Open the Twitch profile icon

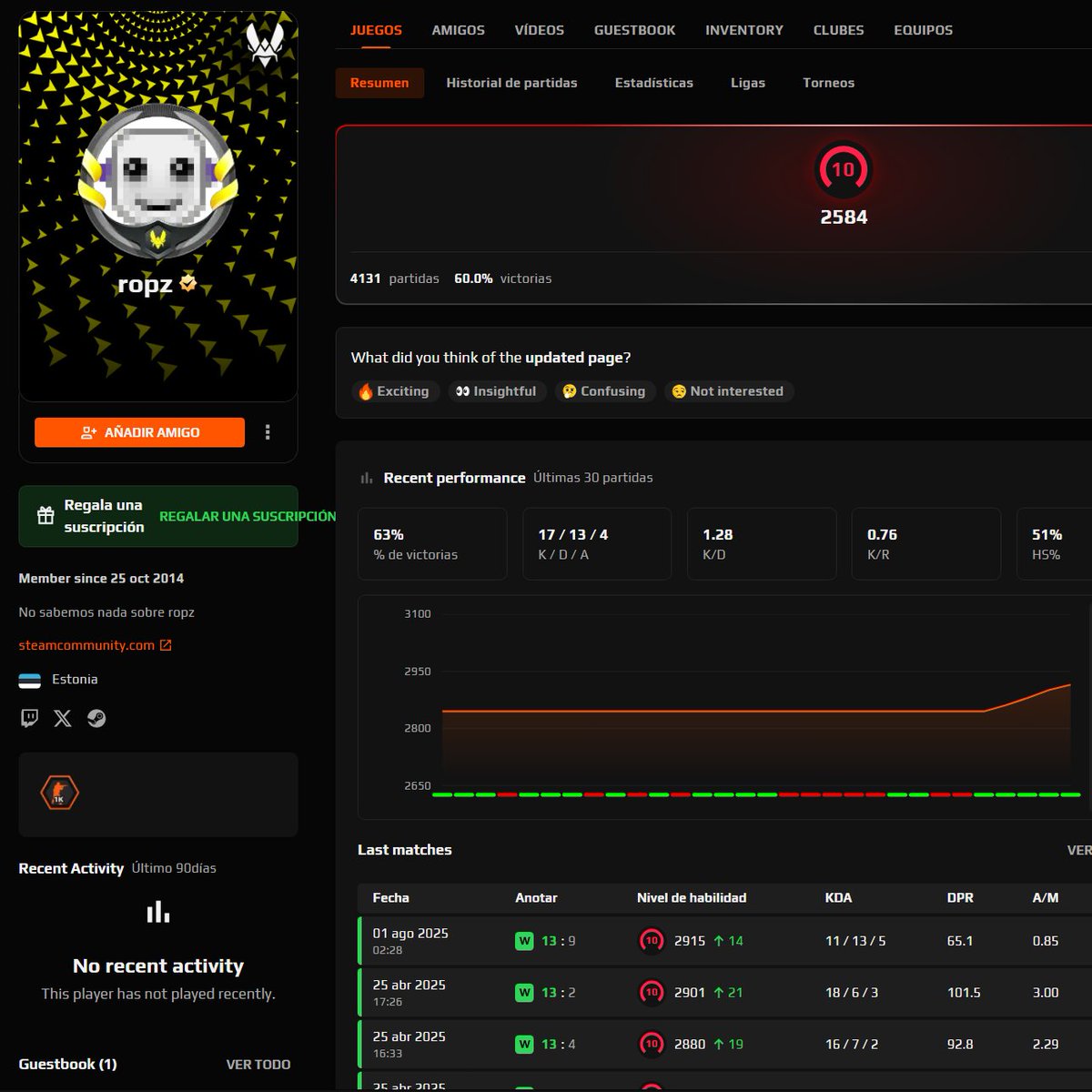[x=29, y=719]
